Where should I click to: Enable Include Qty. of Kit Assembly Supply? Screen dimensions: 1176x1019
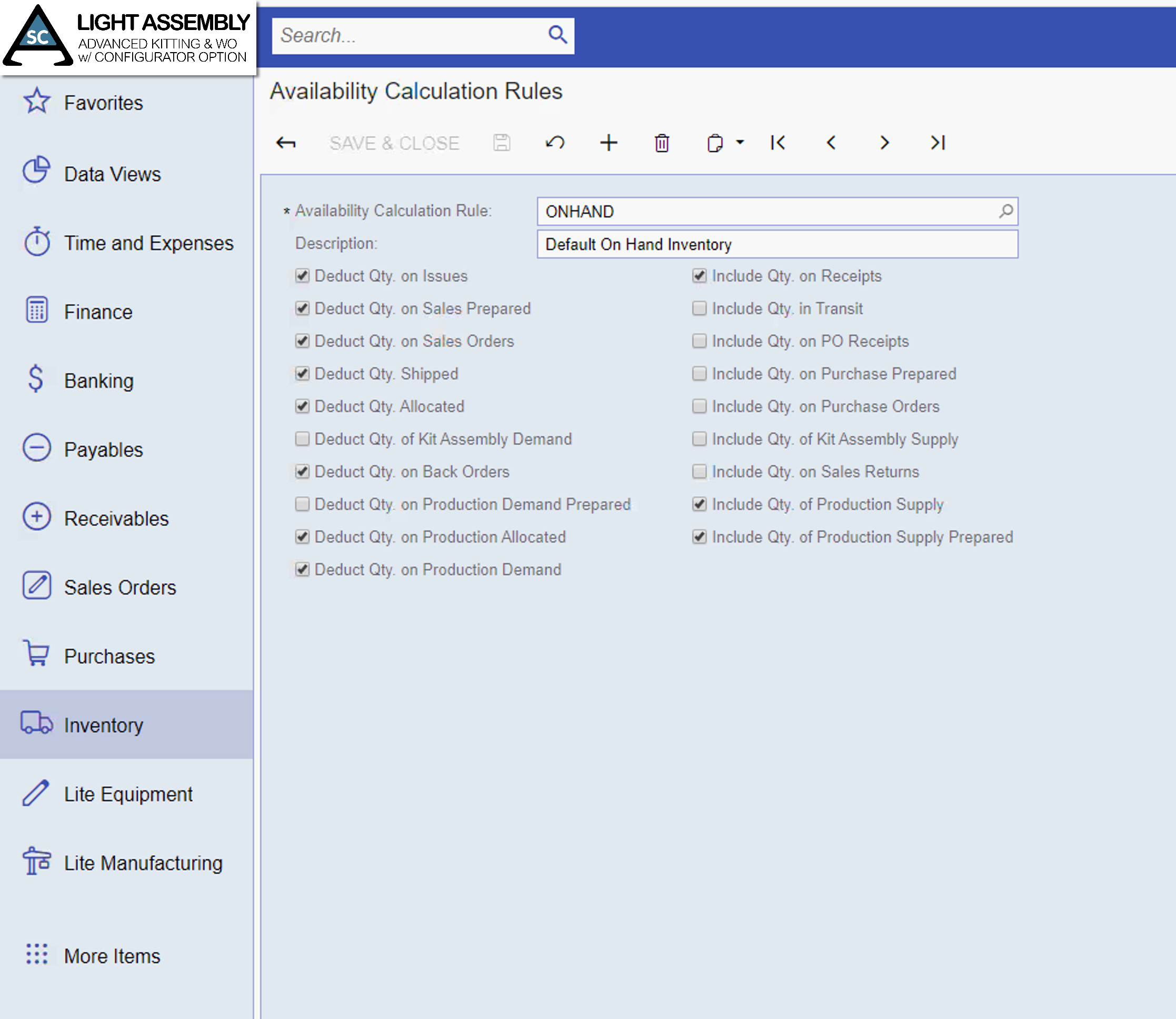point(700,439)
